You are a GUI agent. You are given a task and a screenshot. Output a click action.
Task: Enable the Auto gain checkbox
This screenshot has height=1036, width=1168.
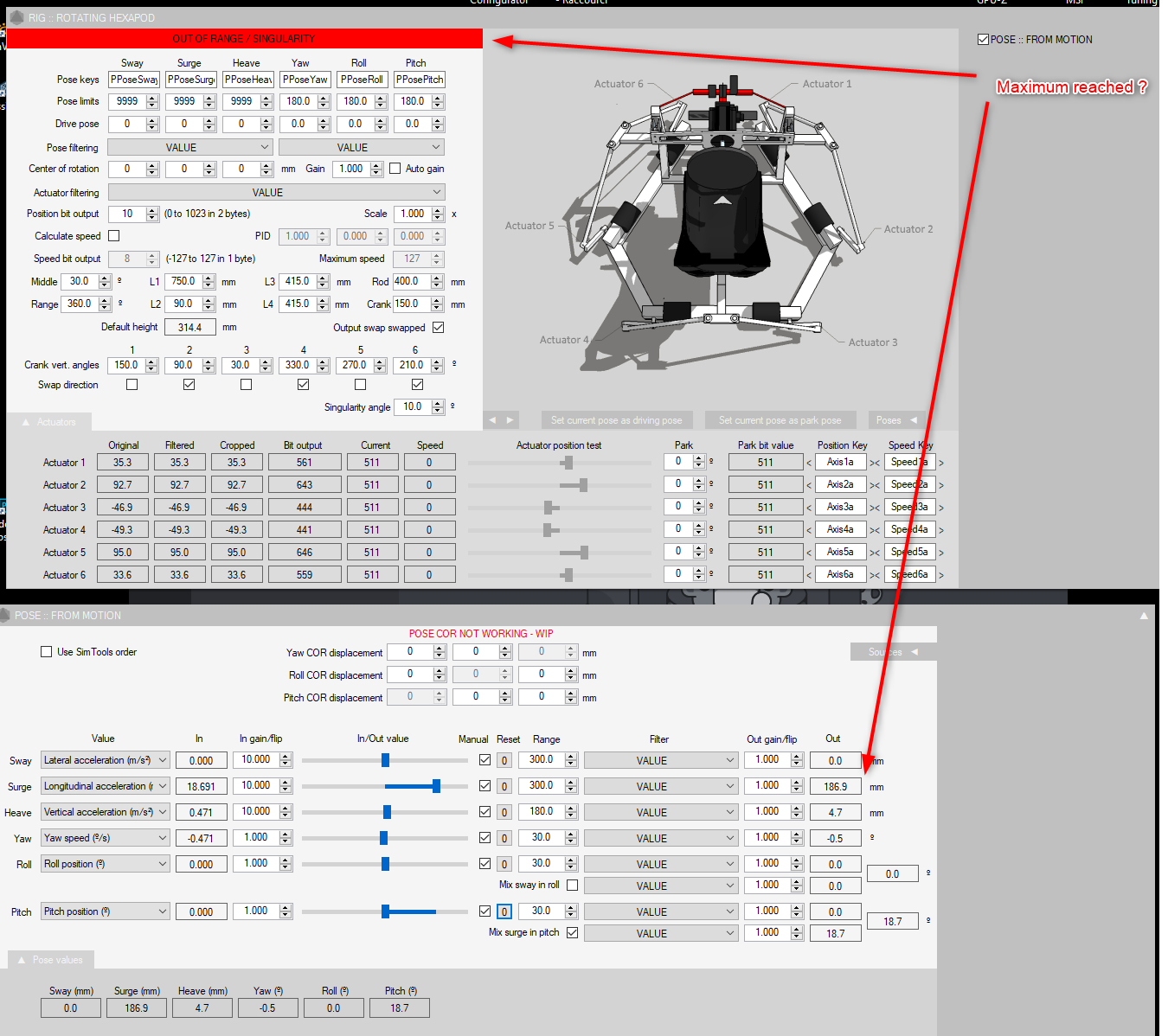click(x=395, y=169)
